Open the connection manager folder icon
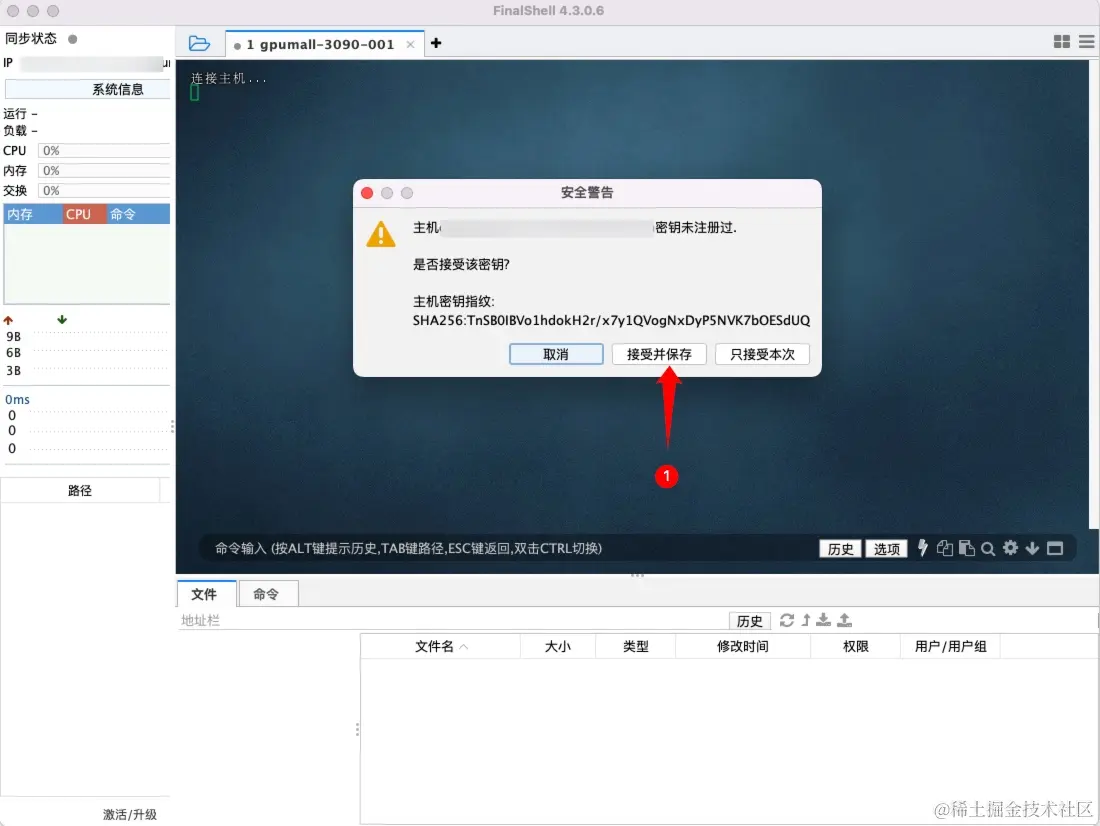Viewport: 1100px width, 826px height. coord(199,44)
